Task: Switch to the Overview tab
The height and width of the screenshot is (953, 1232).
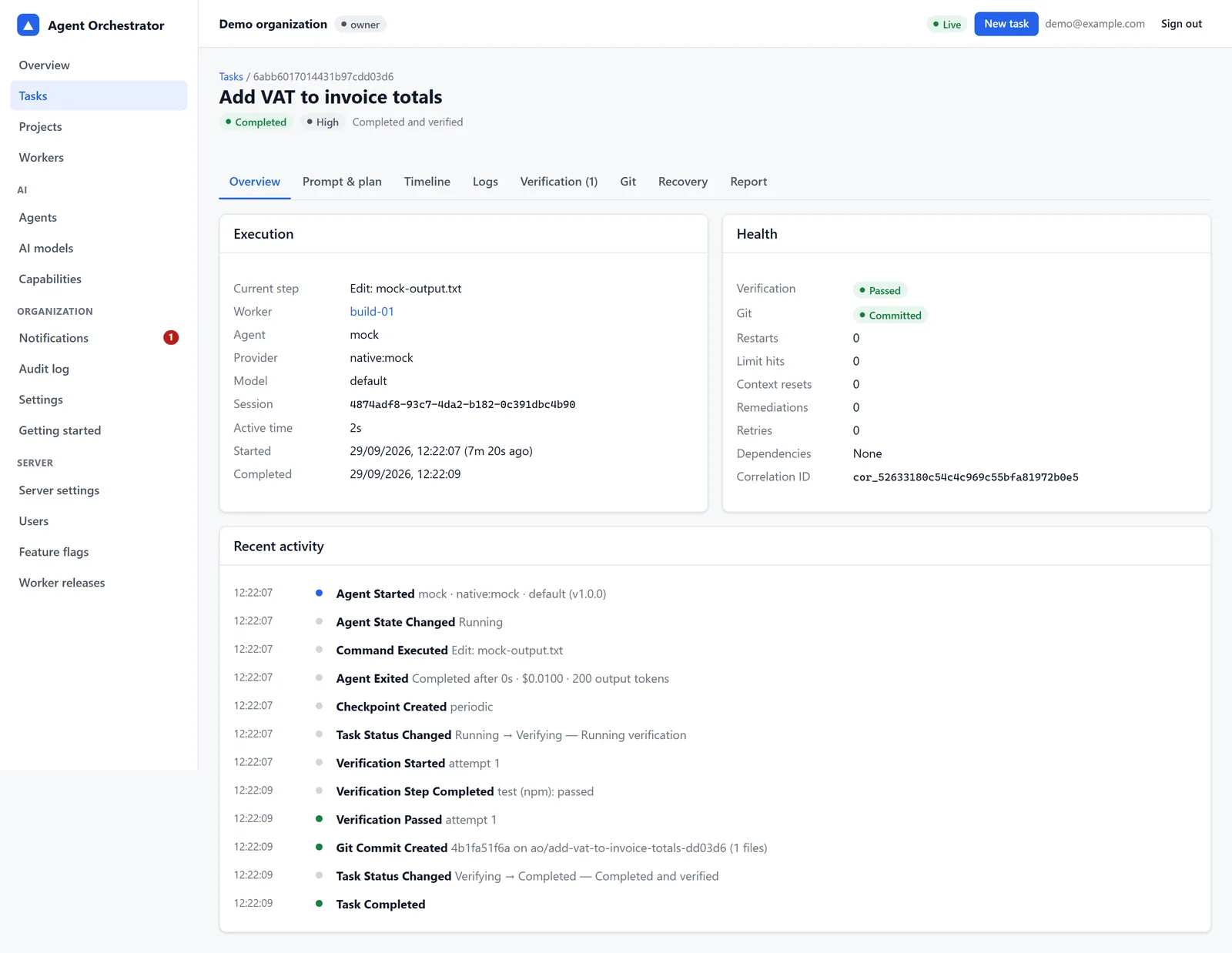Action: point(255,182)
